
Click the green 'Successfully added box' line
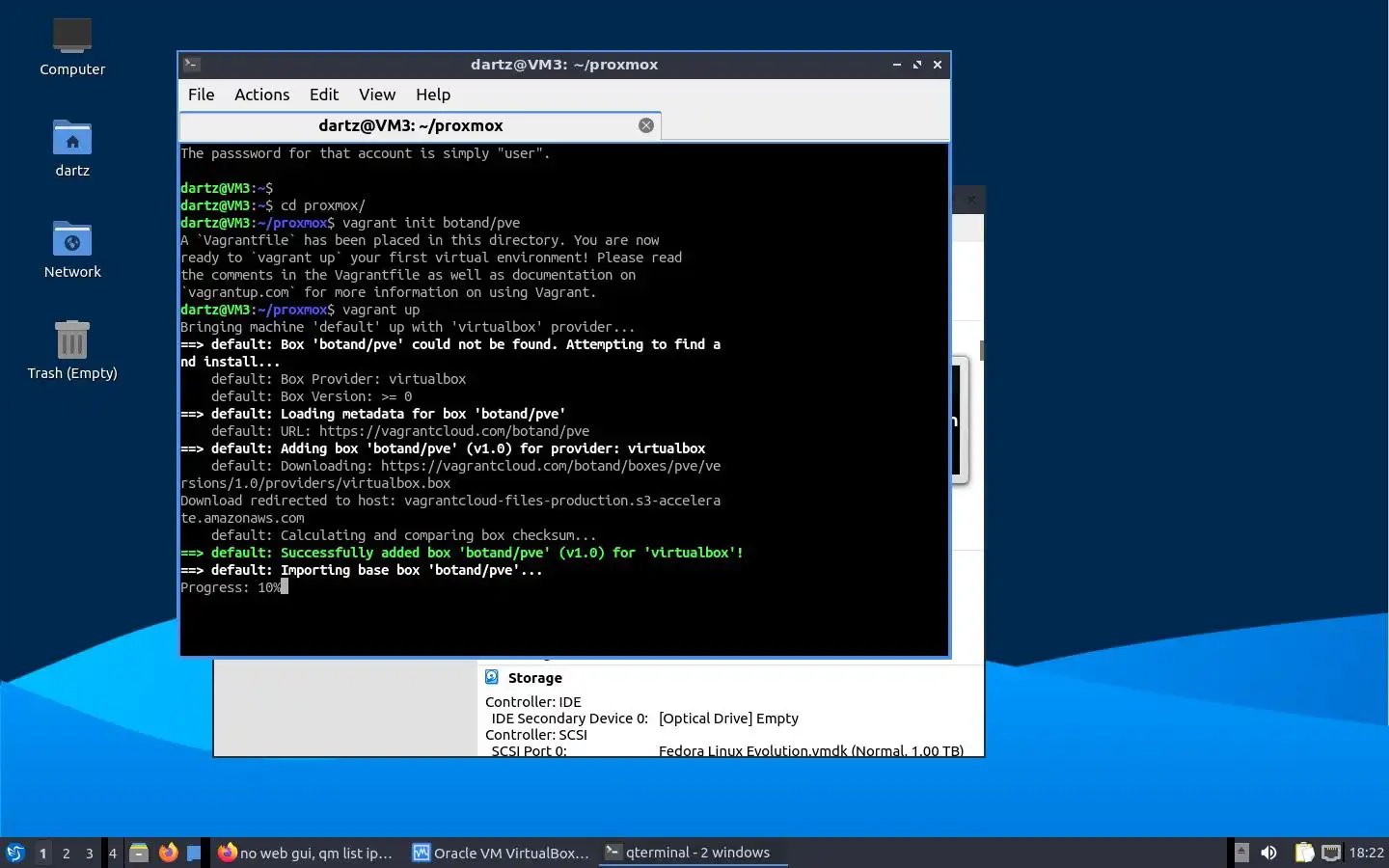(x=462, y=553)
